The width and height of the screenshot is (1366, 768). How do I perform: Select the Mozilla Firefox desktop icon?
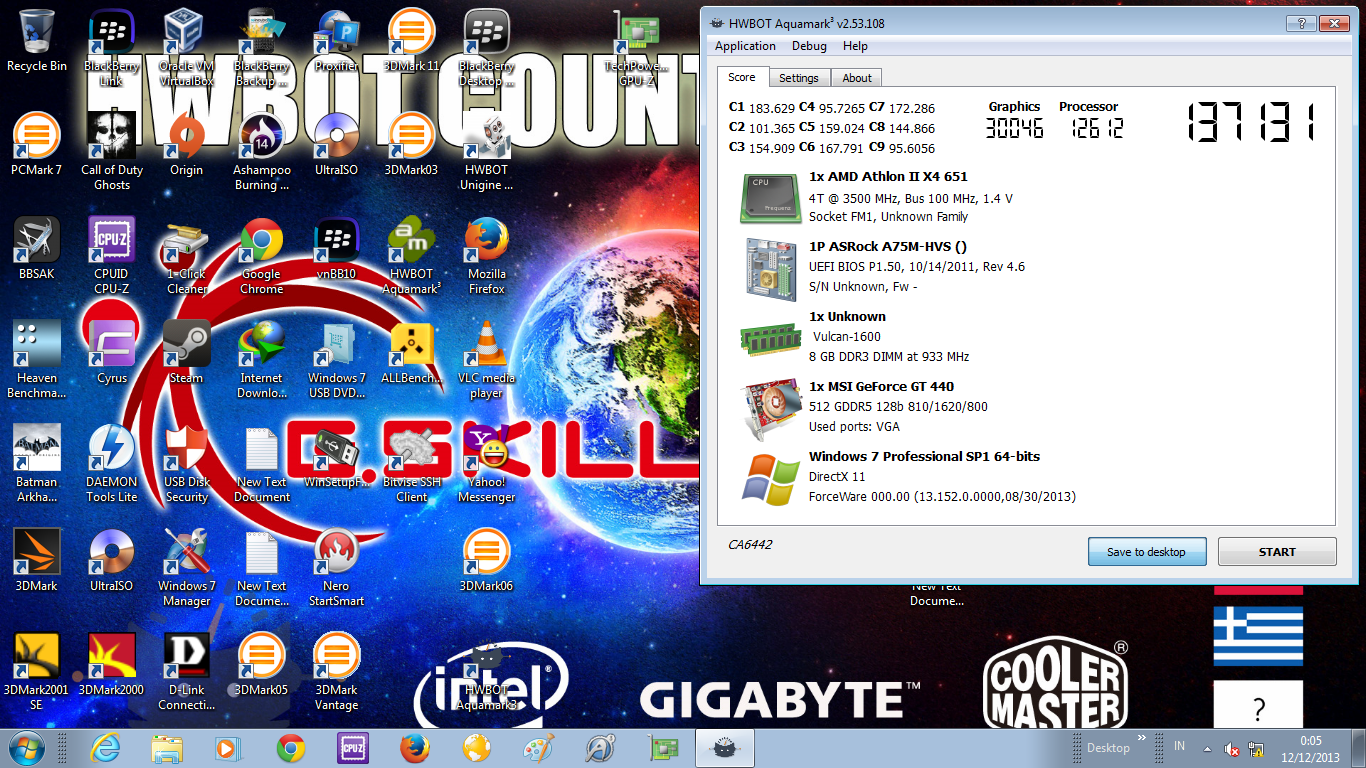click(x=486, y=255)
